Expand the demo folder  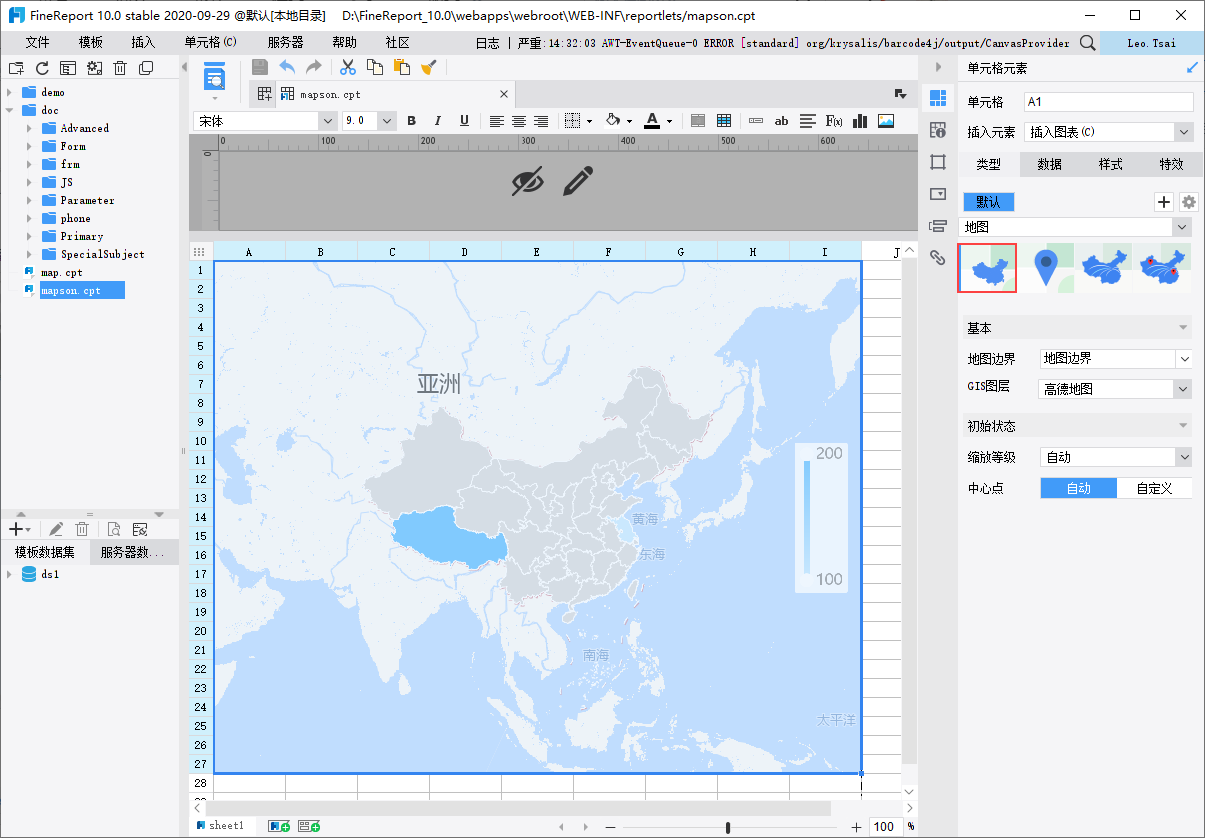(9, 92)
